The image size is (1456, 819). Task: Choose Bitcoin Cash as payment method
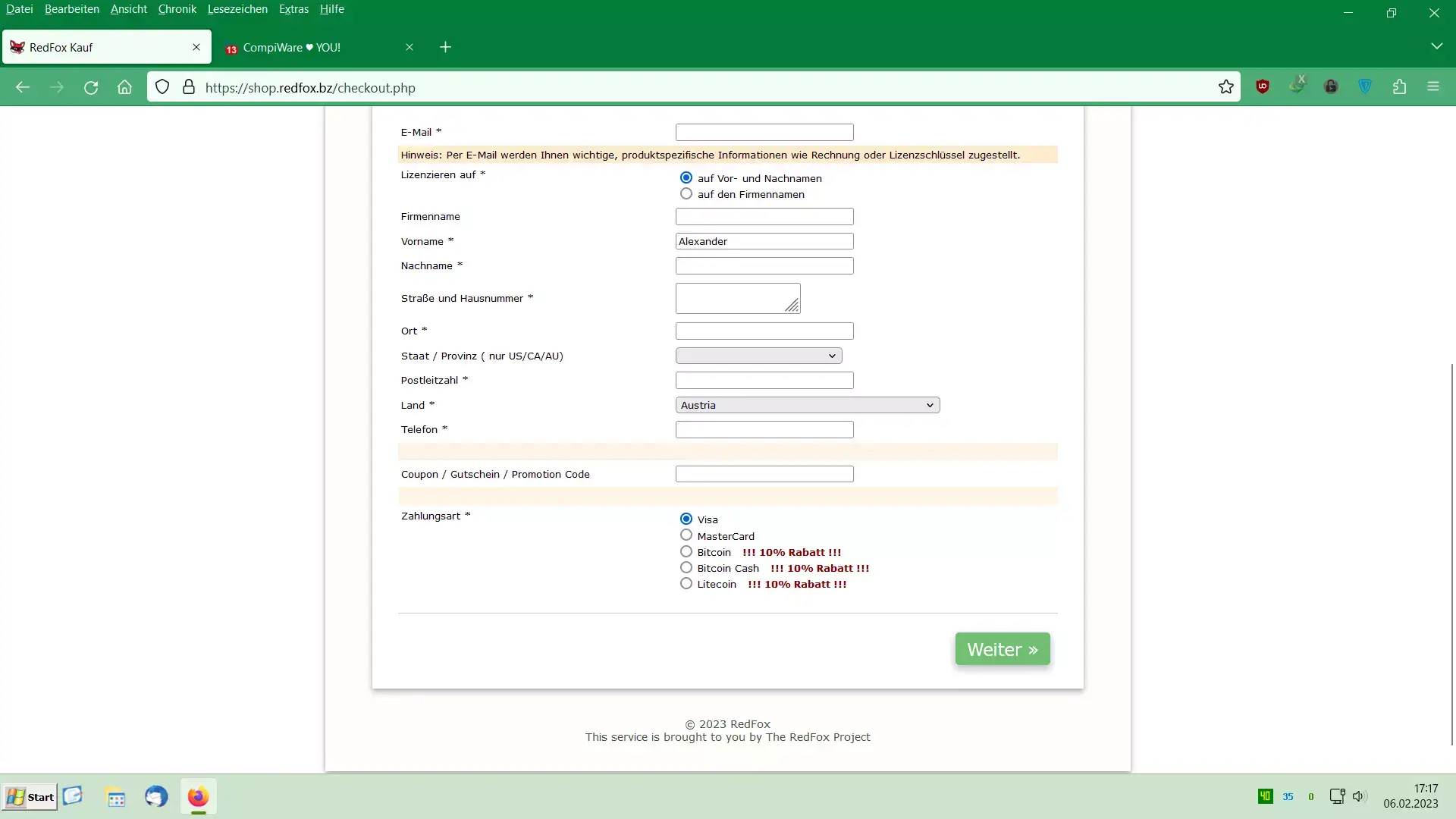(686, 567)
